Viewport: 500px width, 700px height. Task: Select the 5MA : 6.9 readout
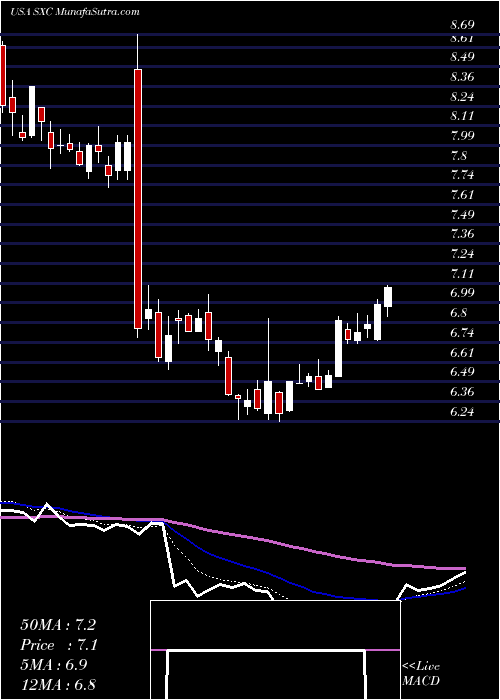pyautogui.click(x=54, y=664)
